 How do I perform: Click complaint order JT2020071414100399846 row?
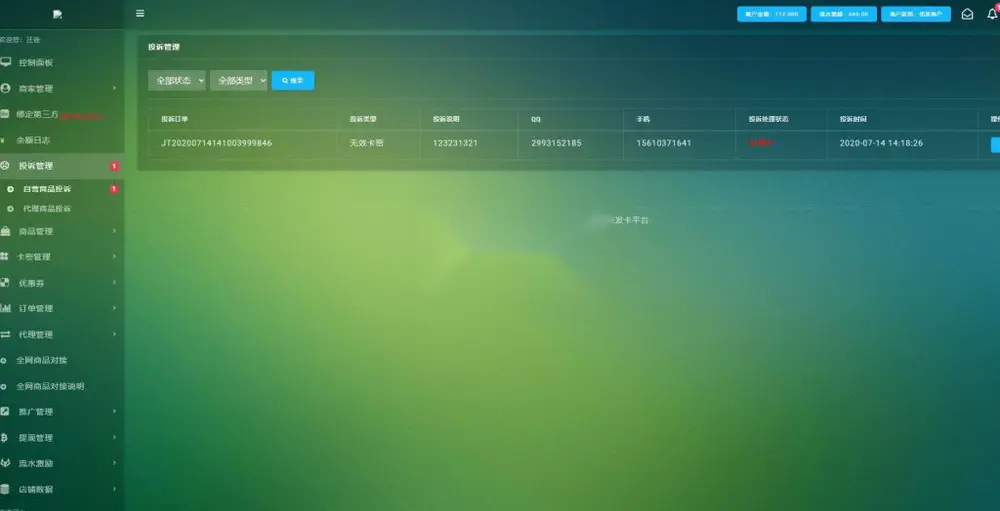pos(574,143)
